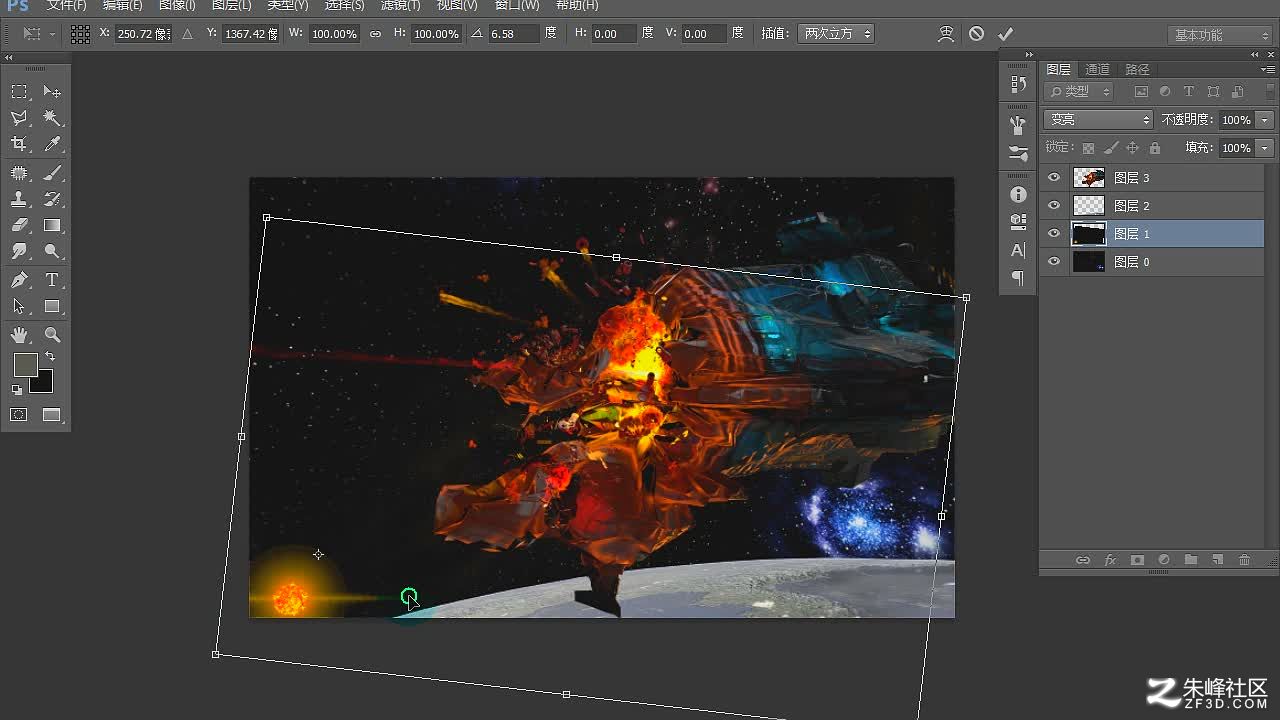The height and width of the screenshot is (720, 1280).
Task: Toggle lock image pixels
Action: (x=1111, y=148)
